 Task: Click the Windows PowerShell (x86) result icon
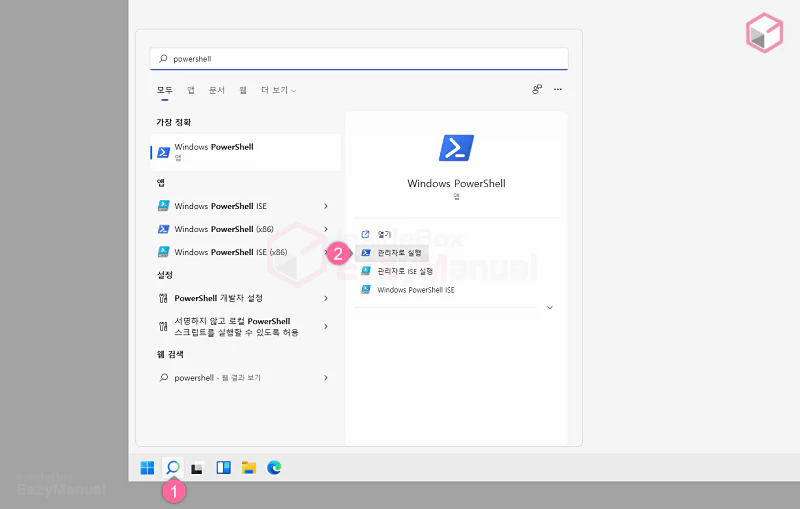coord(163,229)
